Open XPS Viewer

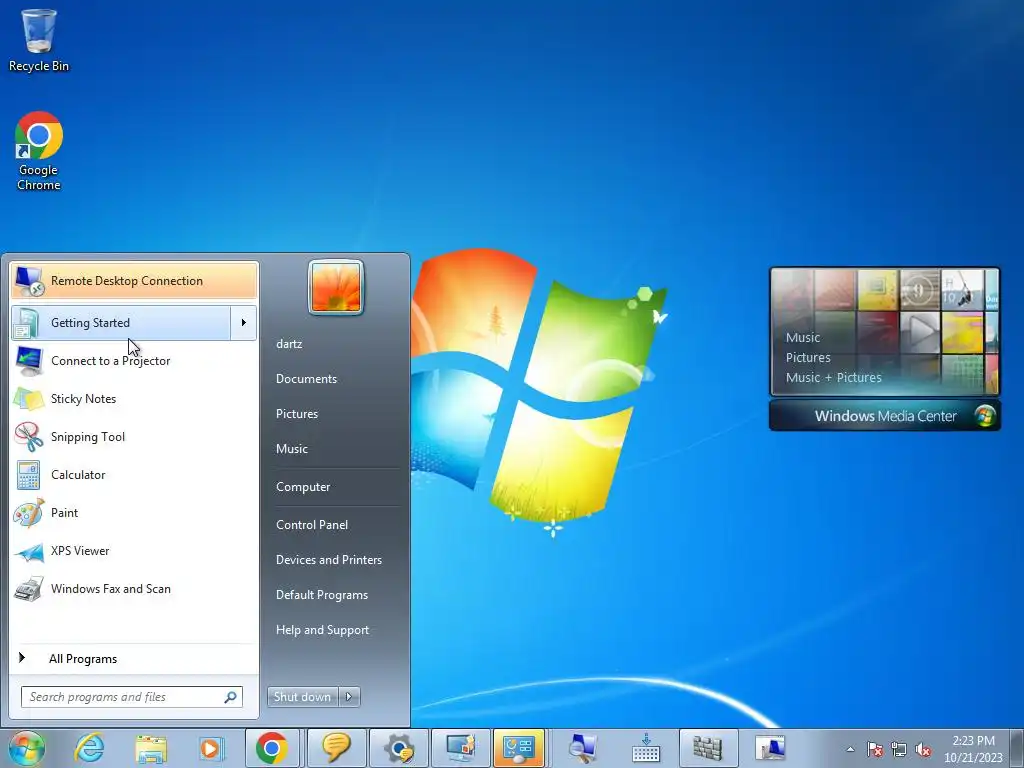click(x=134, y=551)
